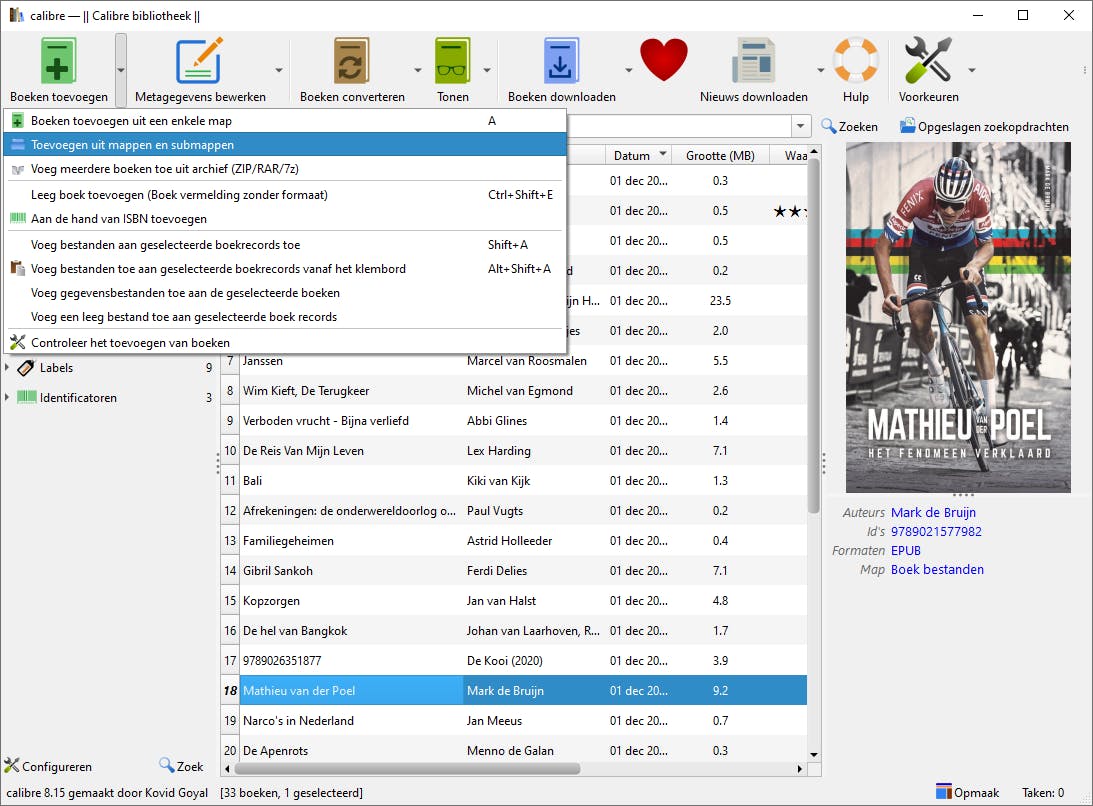Select the book Kopzorgen
The image size is (1093, 806).
coord(351,601)
